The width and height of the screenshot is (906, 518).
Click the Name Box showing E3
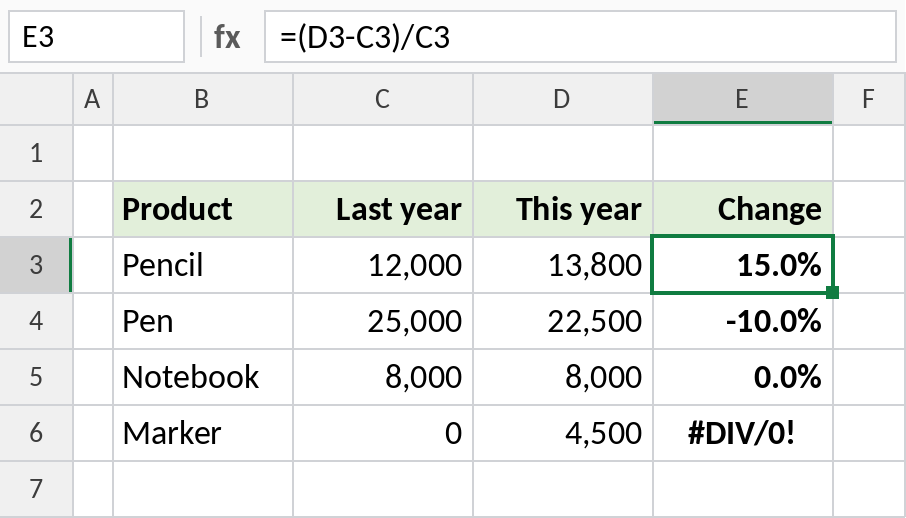pyautogui.click(x=96, y=36)
